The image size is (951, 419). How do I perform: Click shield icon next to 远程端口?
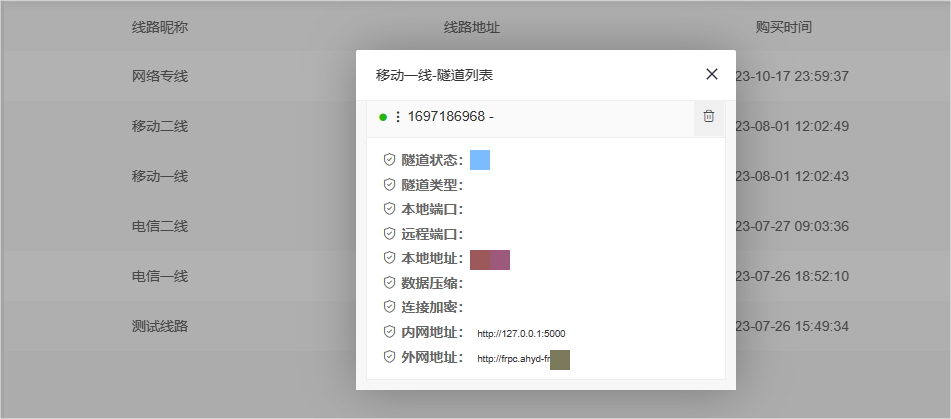pos(389,234)
